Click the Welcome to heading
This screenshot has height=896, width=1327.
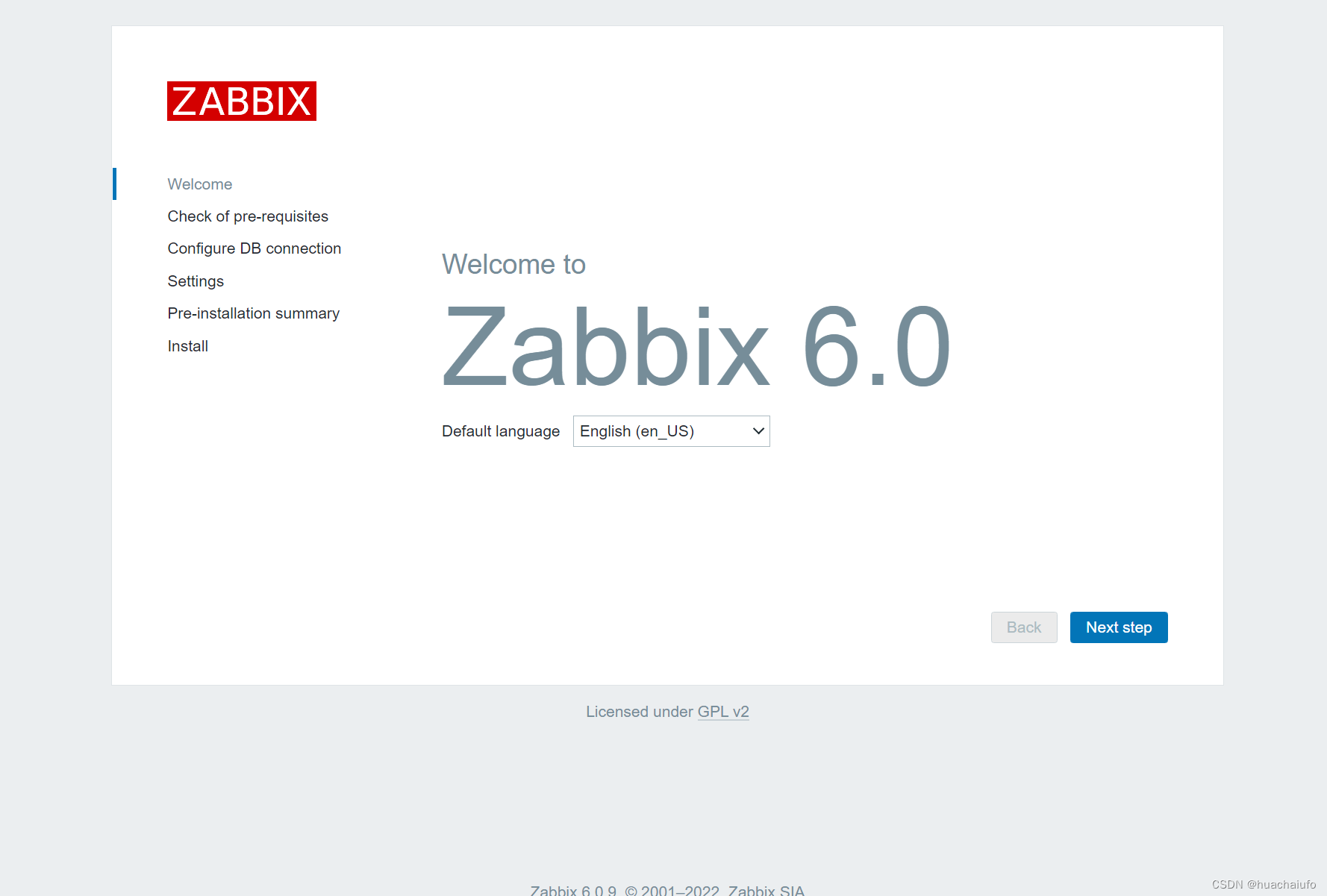coord(513,264)
